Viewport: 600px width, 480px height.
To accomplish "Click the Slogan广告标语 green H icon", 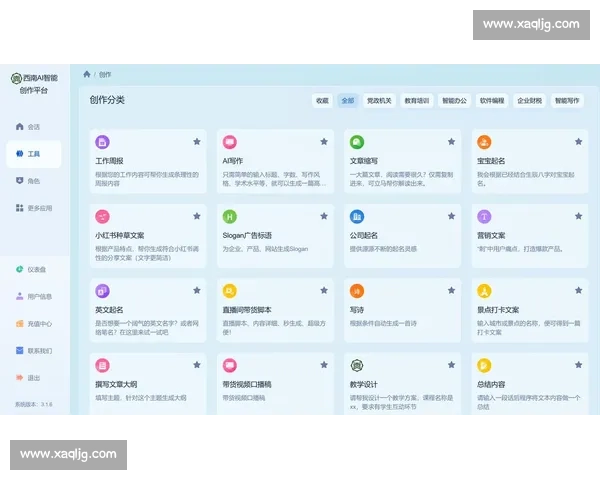I will [x=230, y=217].
